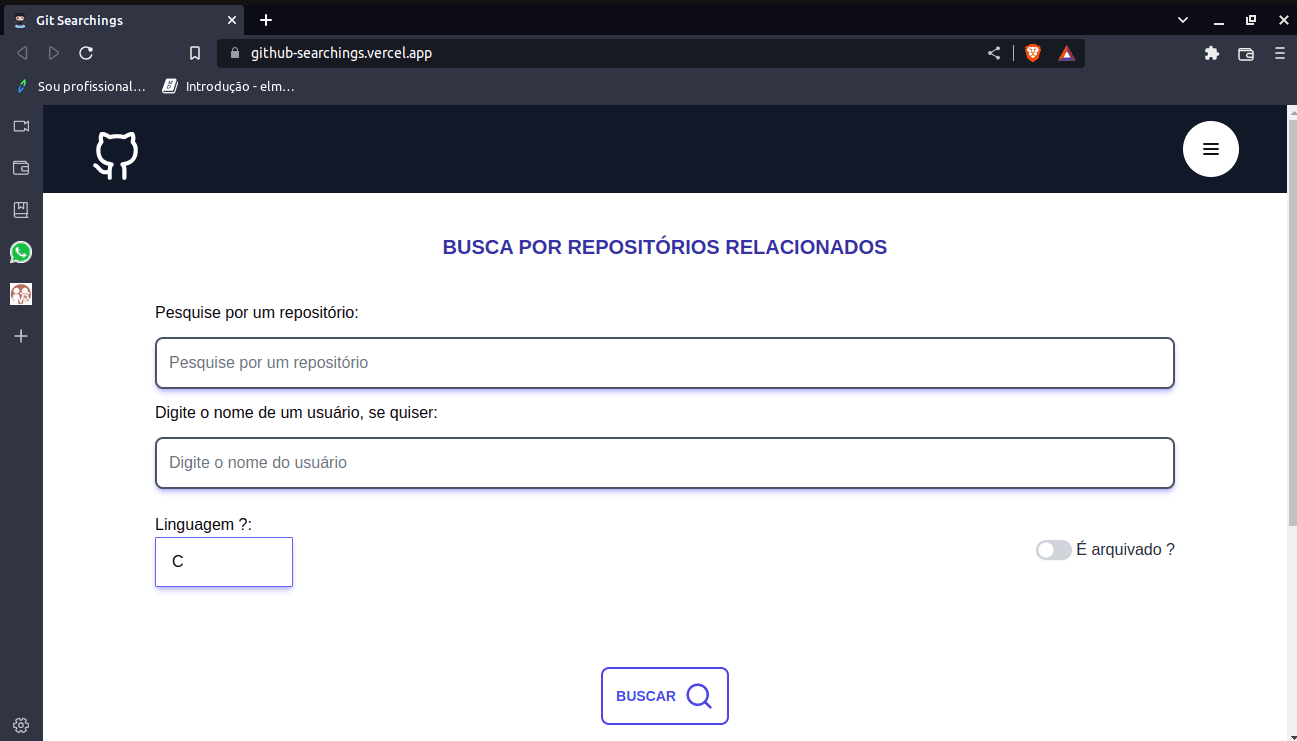
Task: Toggle the É arquivado switch
Action: (x=1054, y=550)
